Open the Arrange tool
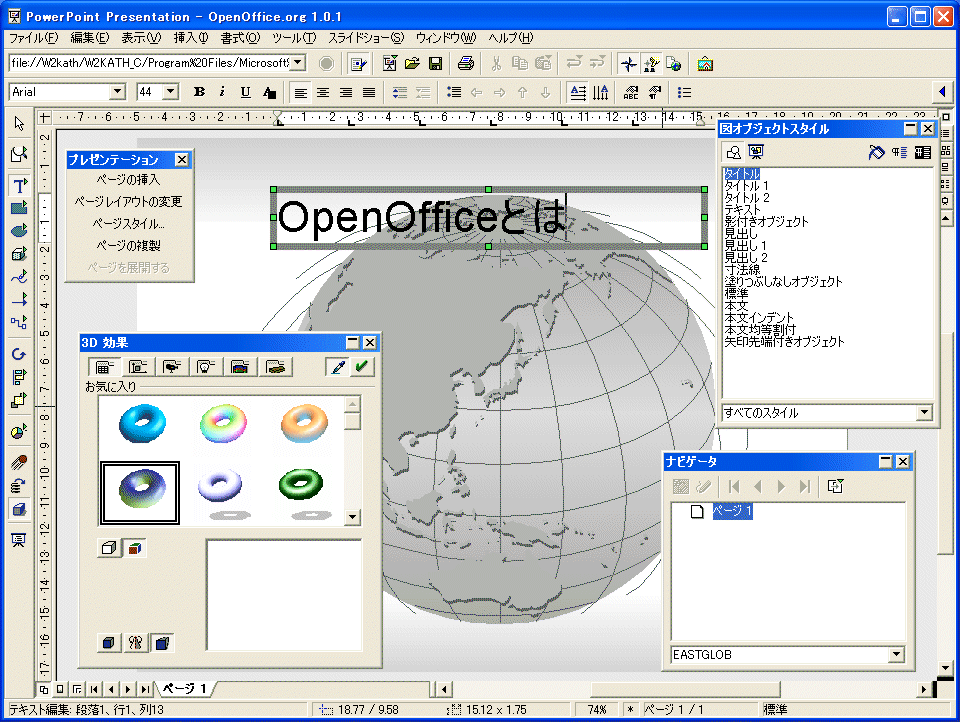Image resolution: width=960 pixels, height=722 pixels. 19,400
